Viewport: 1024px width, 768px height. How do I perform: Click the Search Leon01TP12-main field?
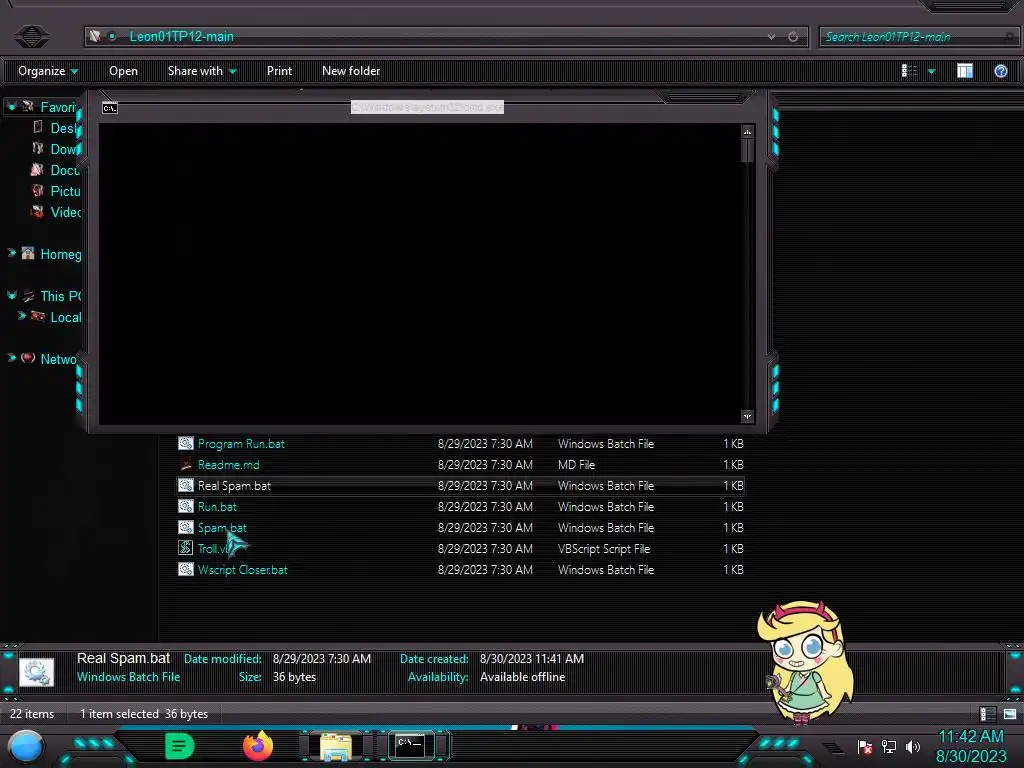coord(918,37)
